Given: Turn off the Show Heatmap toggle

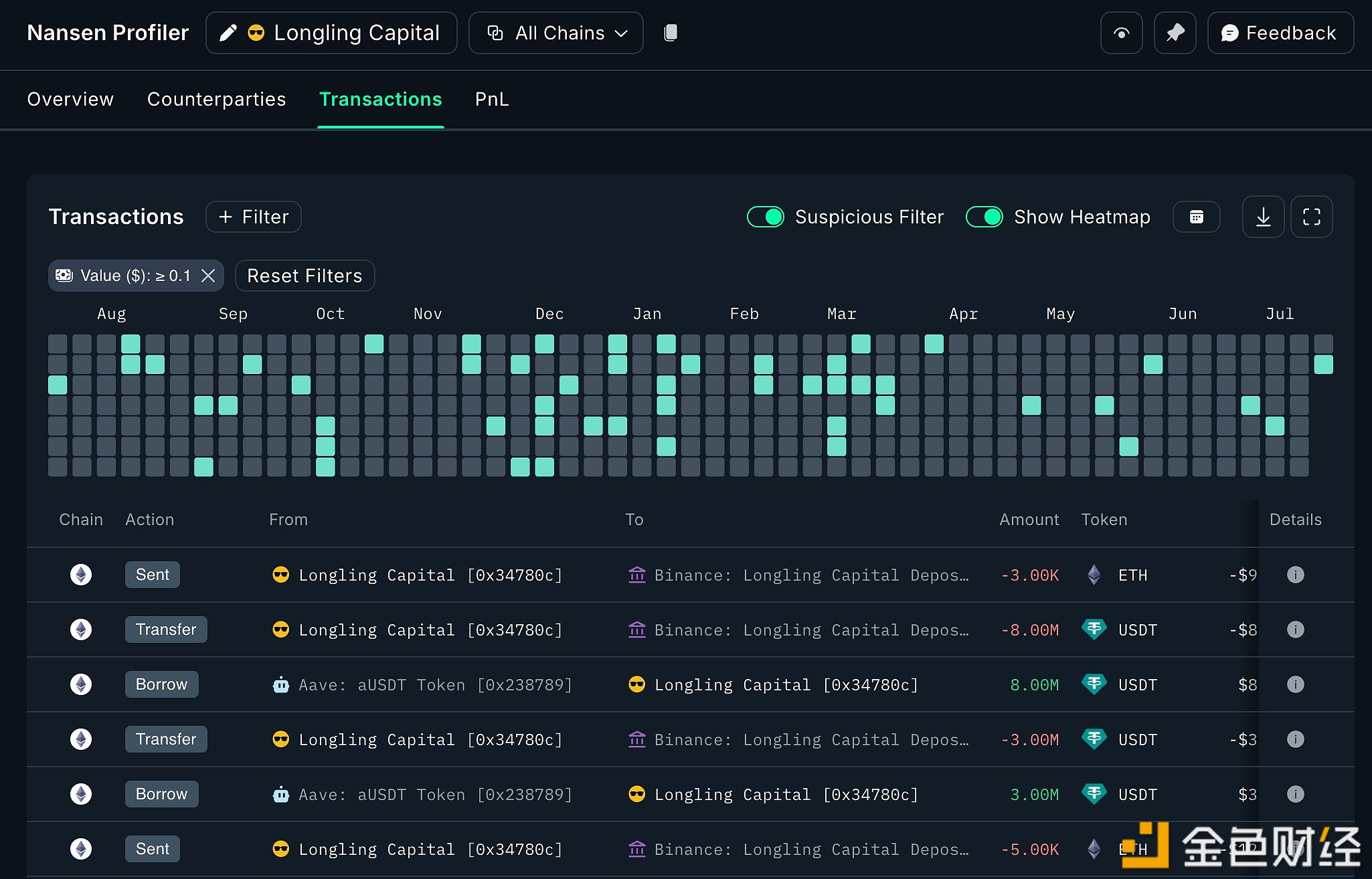Looking at the screenshot, I should (x=984, y=217).
